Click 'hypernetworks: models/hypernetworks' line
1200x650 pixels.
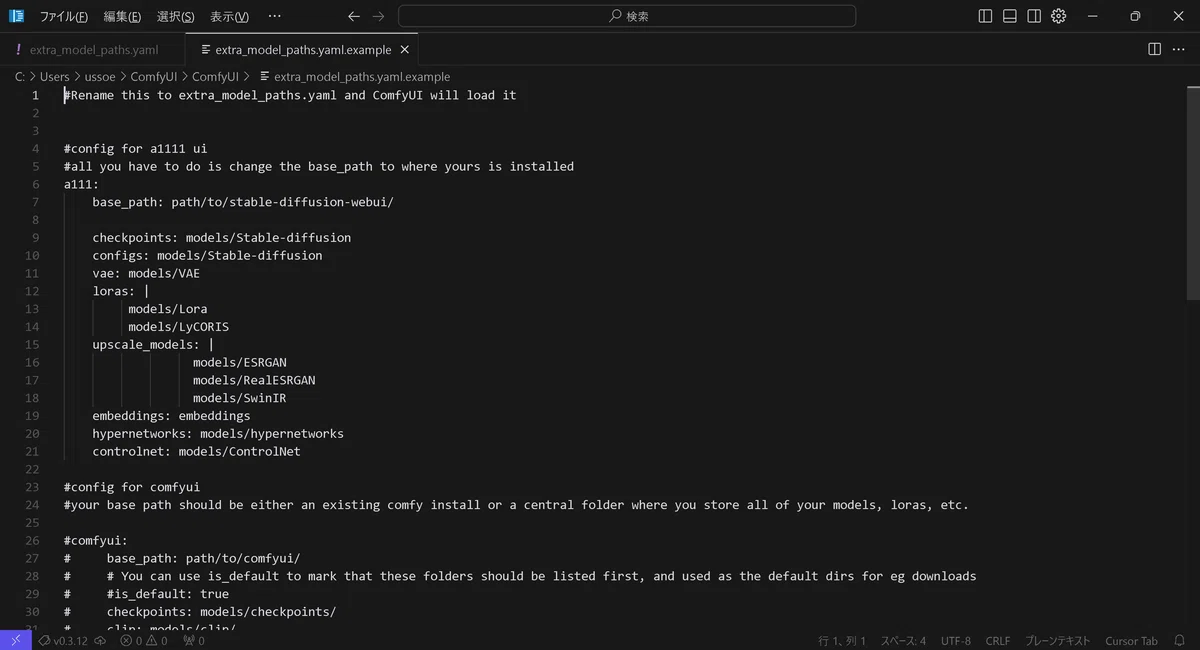[218, 434]
